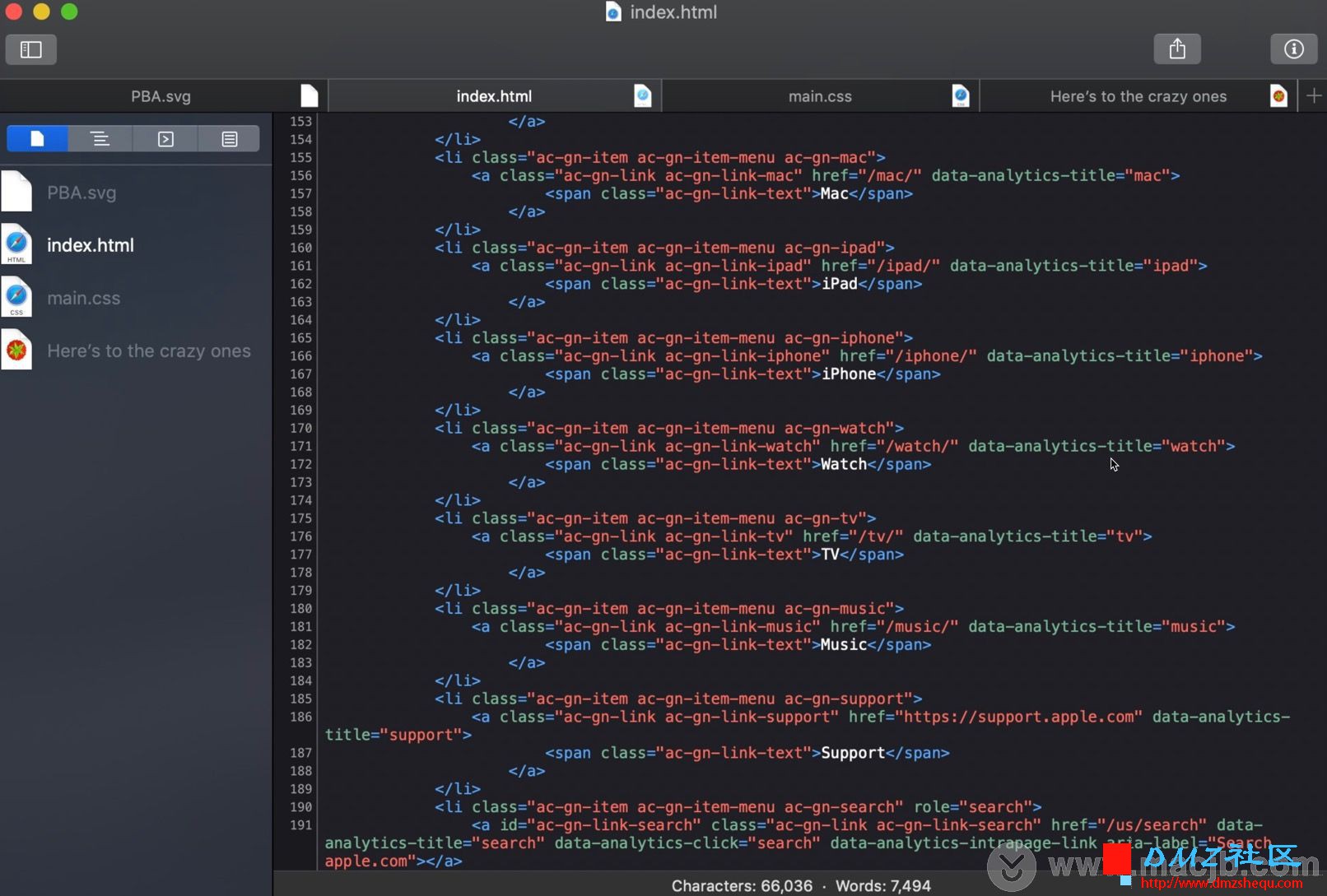1327x896 pixels.
Task: Click CSS file icon on main.css tab
Action: tap(961, 96)
